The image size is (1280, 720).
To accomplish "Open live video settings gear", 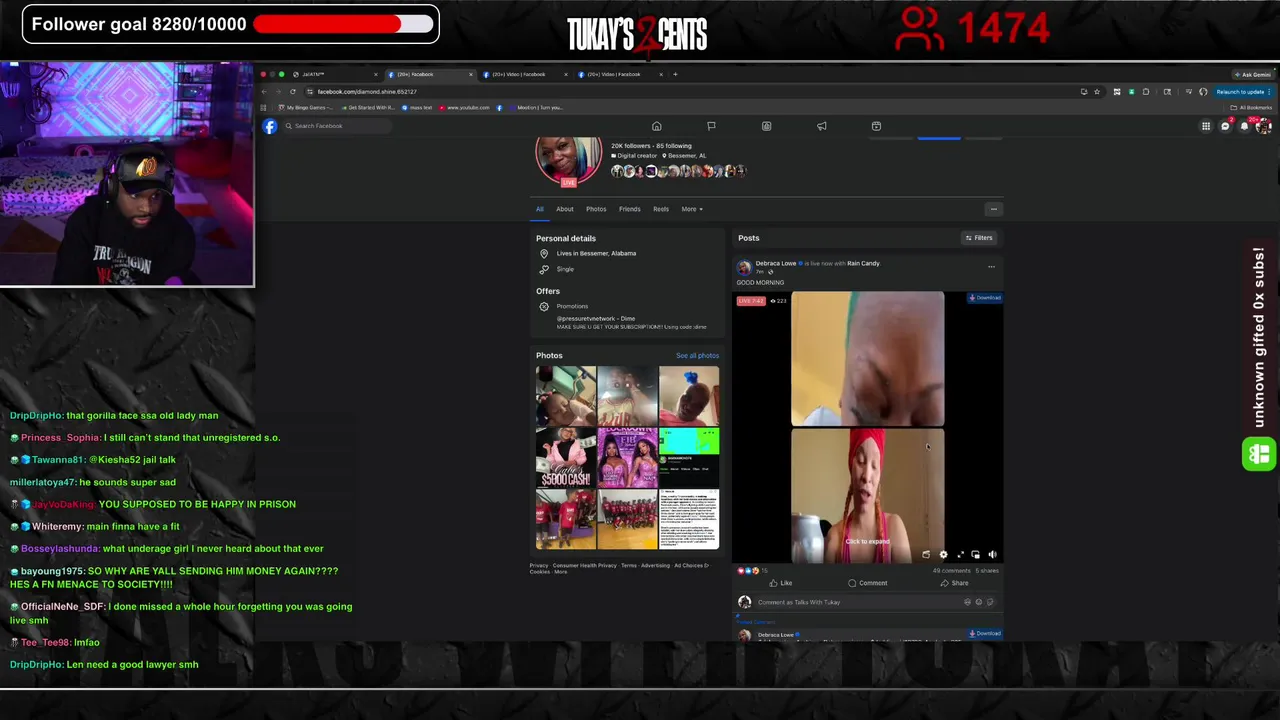I will pos(943,554).
